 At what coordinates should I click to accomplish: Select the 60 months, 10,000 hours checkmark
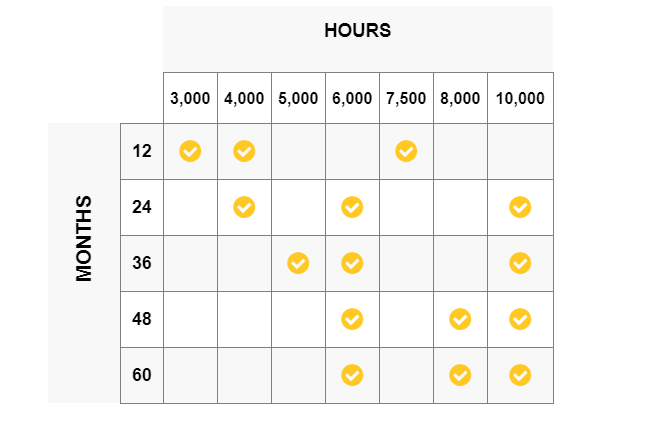pos(520,375)
